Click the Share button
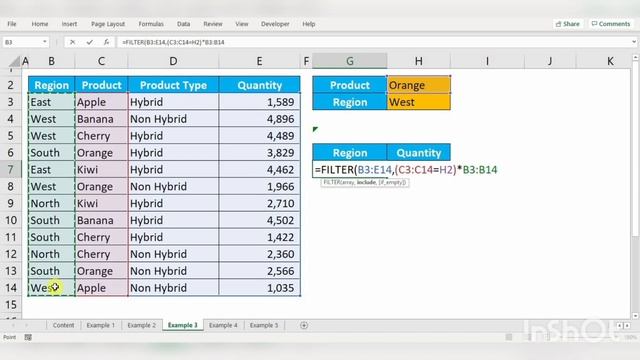 tap(567, 24)
